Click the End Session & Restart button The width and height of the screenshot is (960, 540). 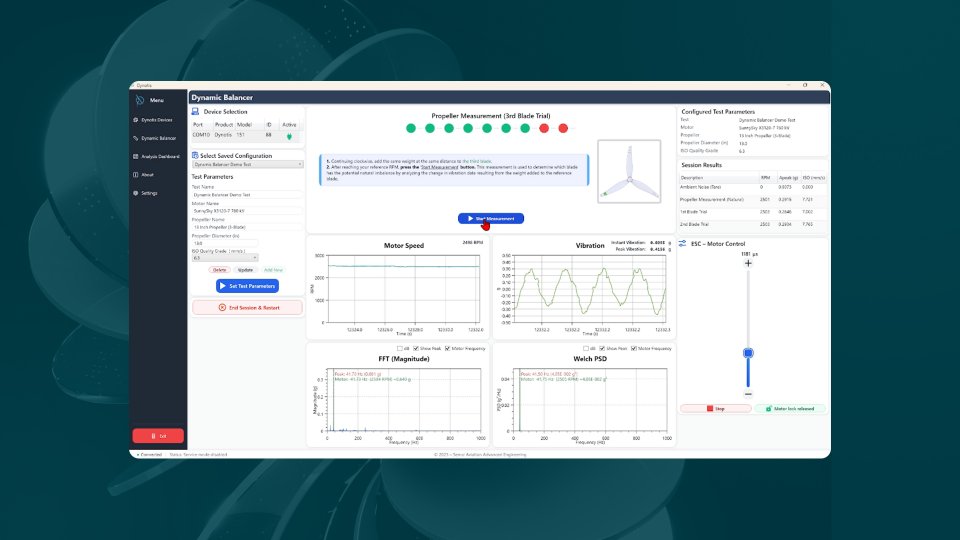(247, 307)
